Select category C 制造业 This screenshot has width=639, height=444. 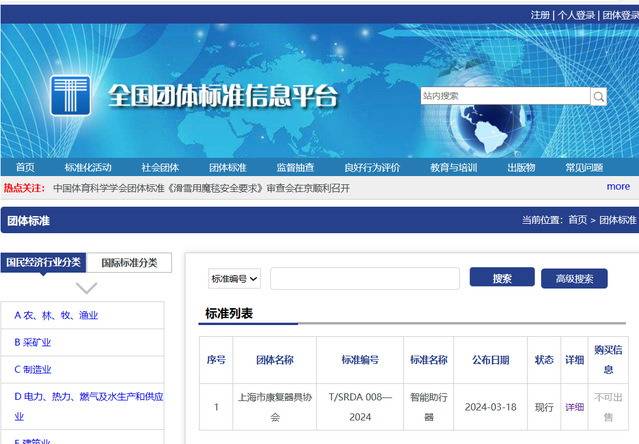coord(32,369)
